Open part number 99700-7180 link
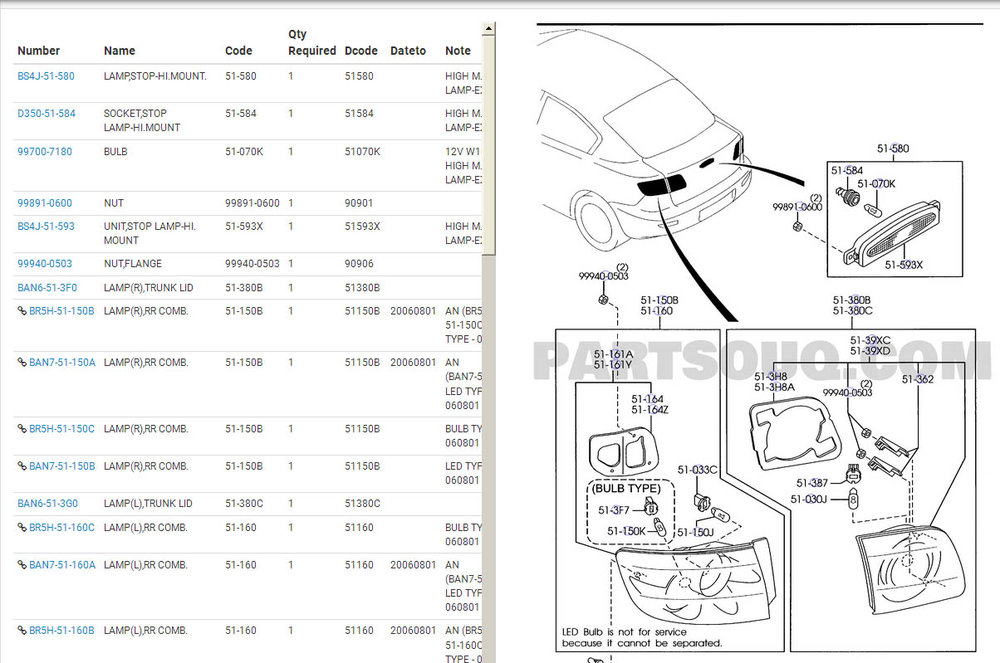Screen dimensions: 1000x663 [45, 152]
